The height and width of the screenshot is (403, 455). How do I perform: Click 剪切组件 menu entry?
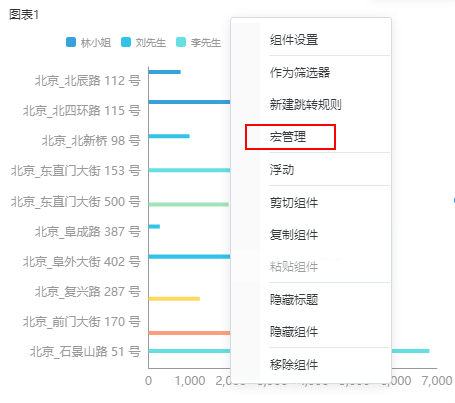tap(294, 202)
